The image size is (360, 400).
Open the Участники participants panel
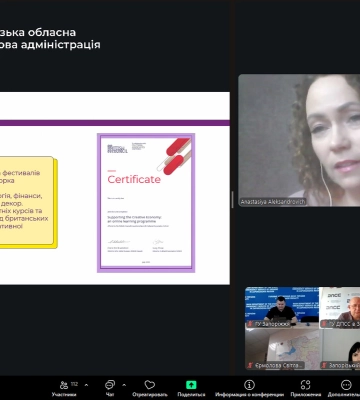click(x=65, y=388)
